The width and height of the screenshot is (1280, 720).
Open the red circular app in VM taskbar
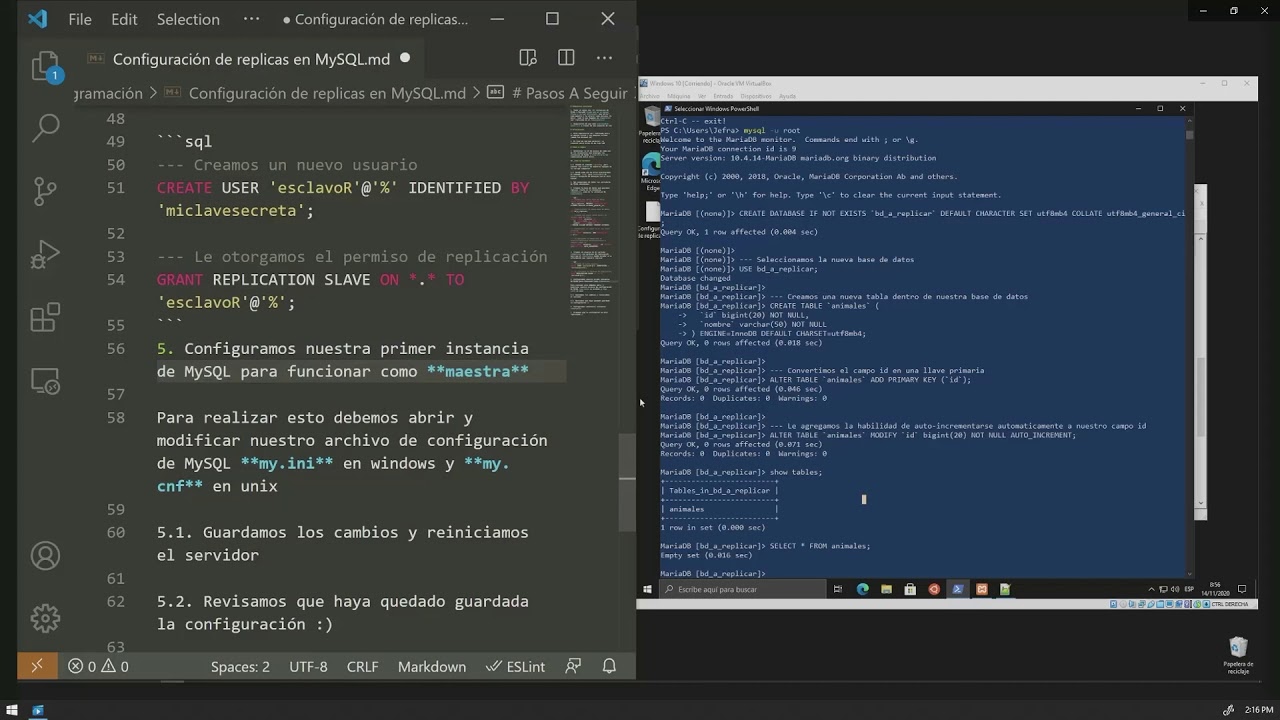(934, 590)
